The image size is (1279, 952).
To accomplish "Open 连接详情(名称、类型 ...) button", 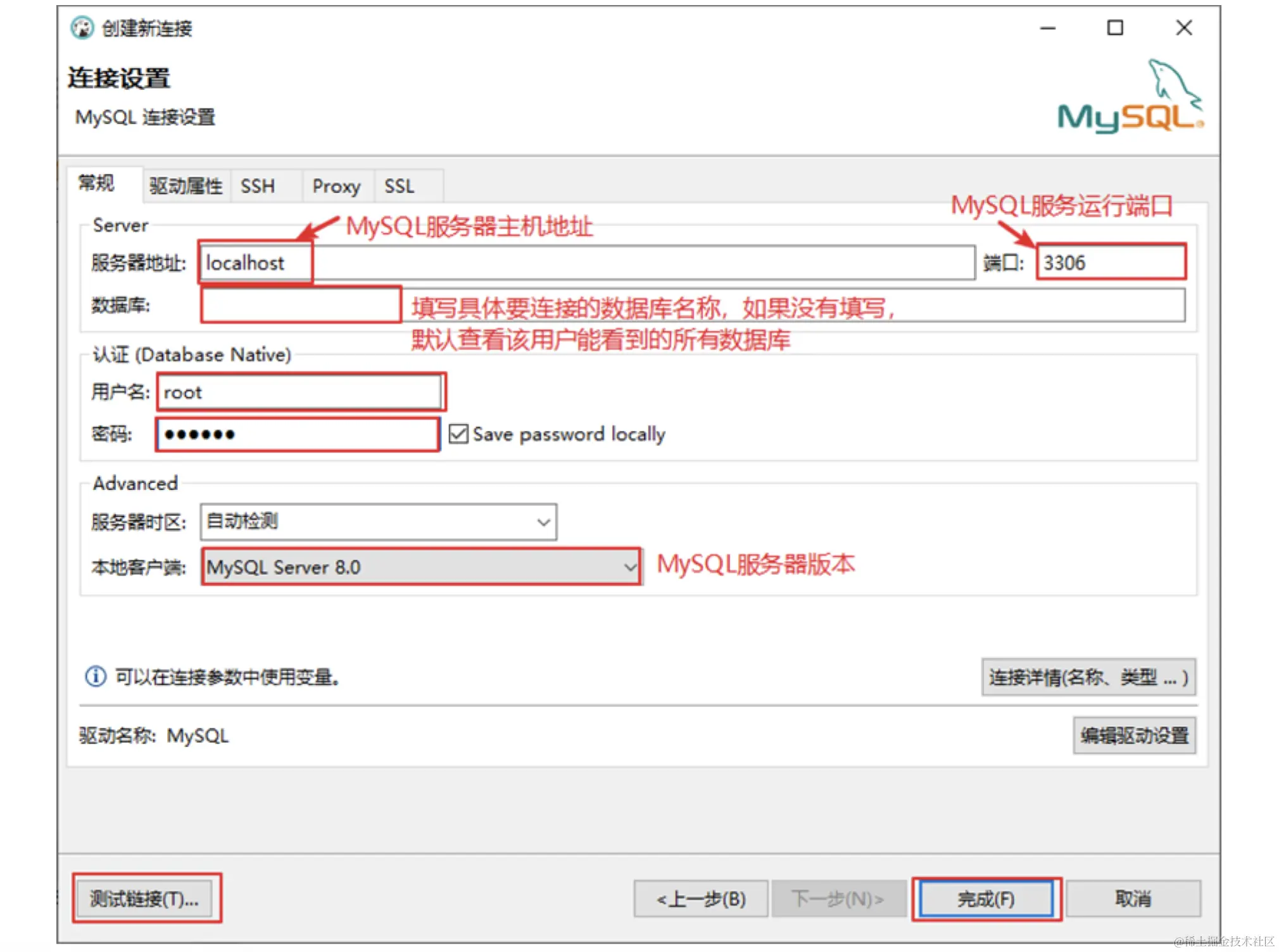I will 1089,677.
